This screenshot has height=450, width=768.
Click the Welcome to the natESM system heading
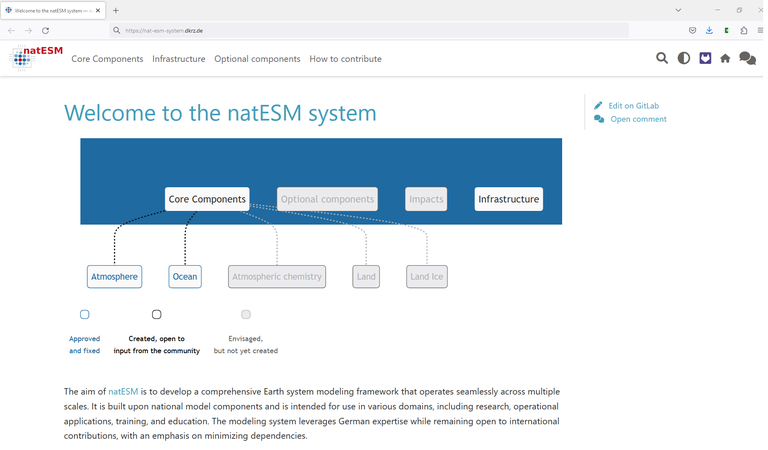coord(220,113)
